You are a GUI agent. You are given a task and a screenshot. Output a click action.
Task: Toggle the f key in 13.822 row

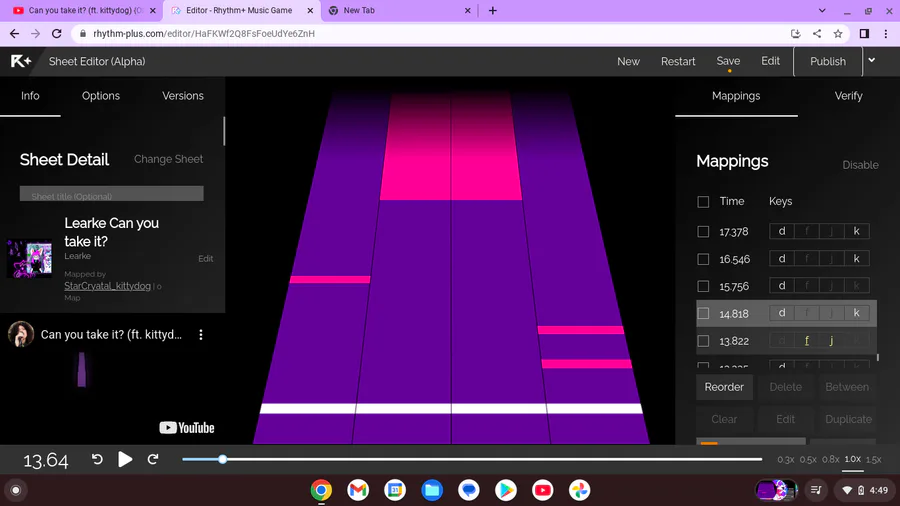coord(806,341)
